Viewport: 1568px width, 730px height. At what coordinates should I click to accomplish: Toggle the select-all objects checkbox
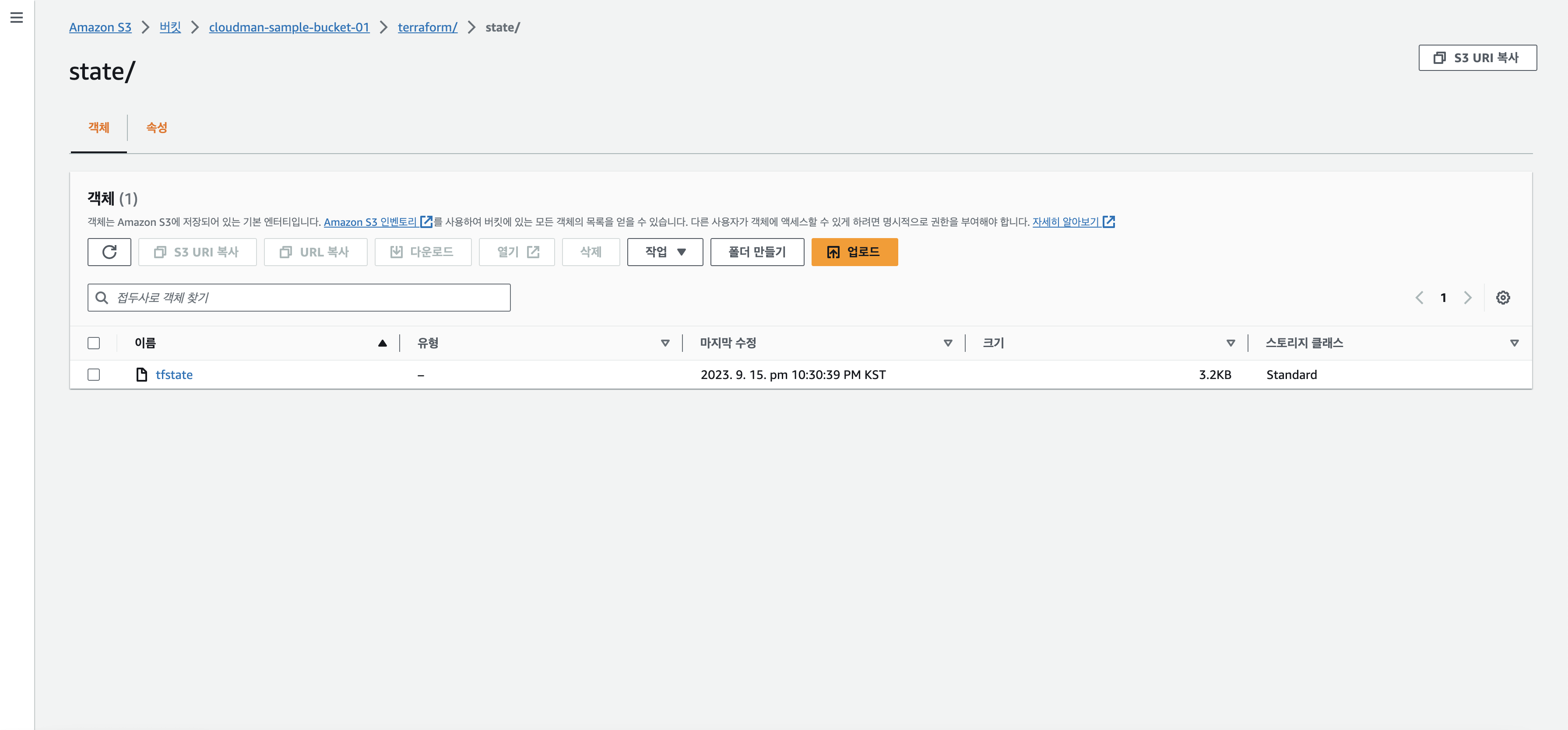[x=94, y=343]
